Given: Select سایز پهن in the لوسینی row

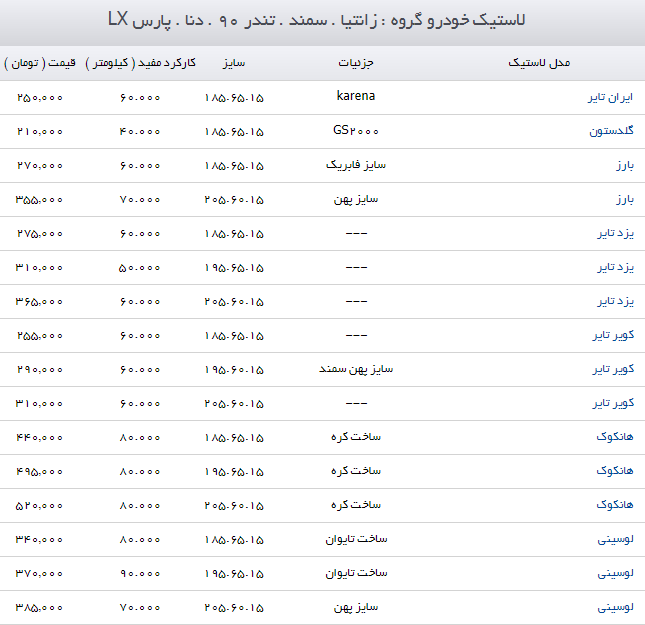Looking at the screenshot, I should click(x=356, y=607).
